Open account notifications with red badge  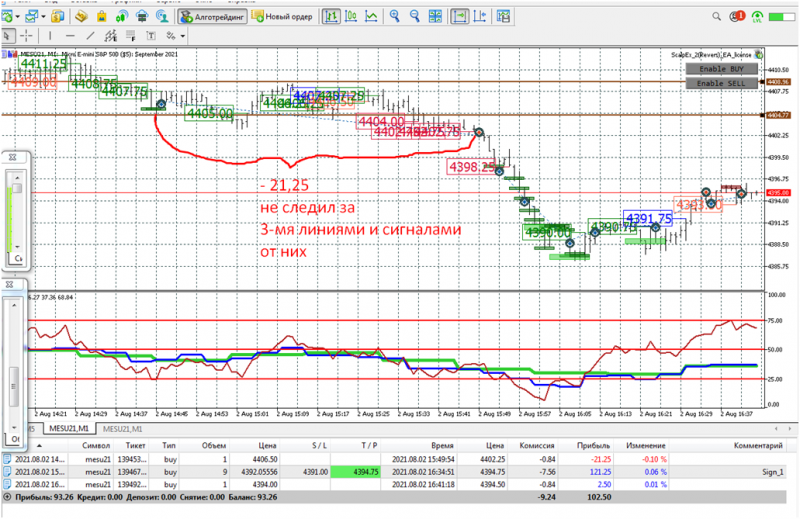tap(737, 16)
